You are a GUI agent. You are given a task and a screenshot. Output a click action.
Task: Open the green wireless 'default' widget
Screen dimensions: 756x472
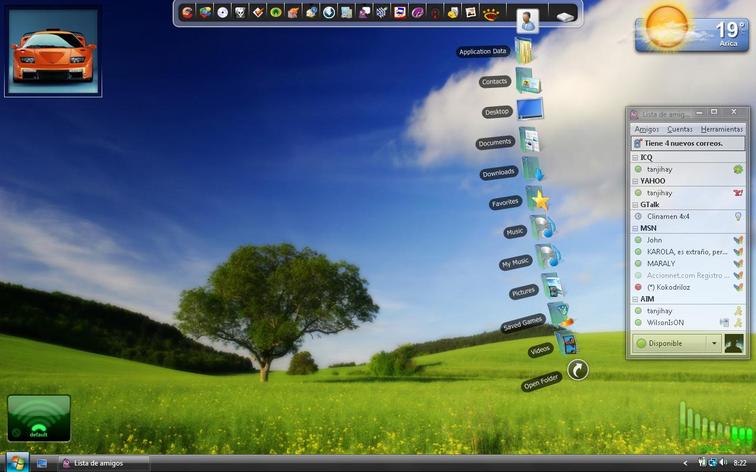pyautogui.click(x=39, y=418)
